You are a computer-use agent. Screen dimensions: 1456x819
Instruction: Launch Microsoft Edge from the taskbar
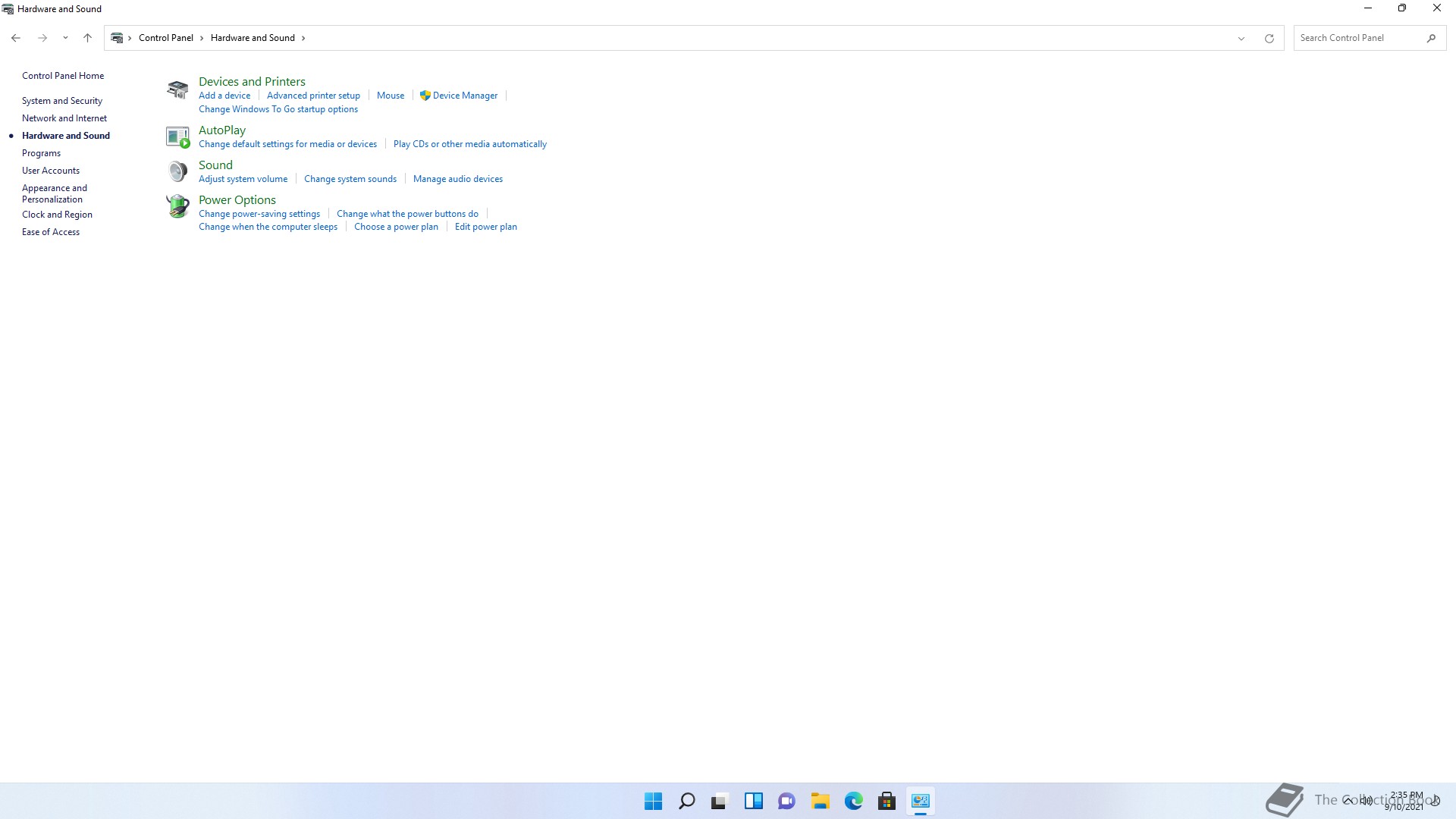[853, 801]
